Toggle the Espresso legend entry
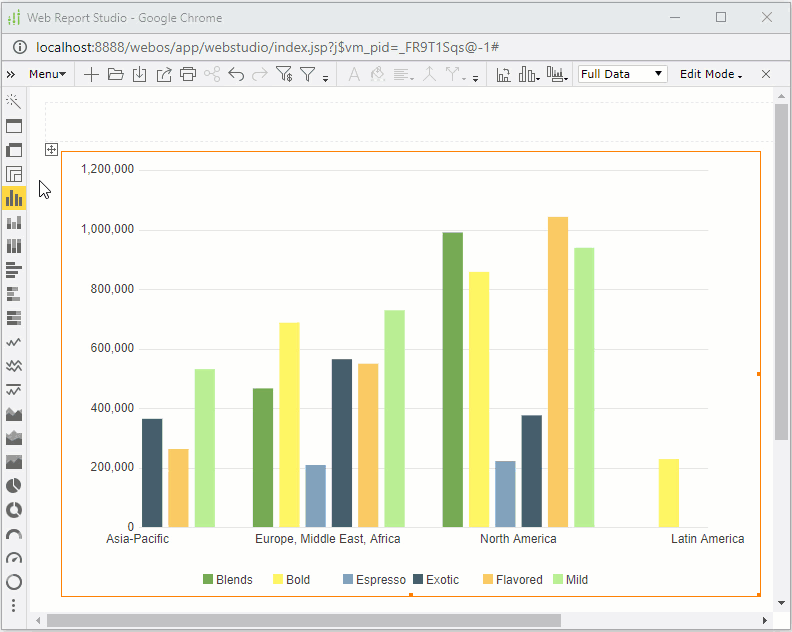The image size is (792, 632). tap(374, 580)
